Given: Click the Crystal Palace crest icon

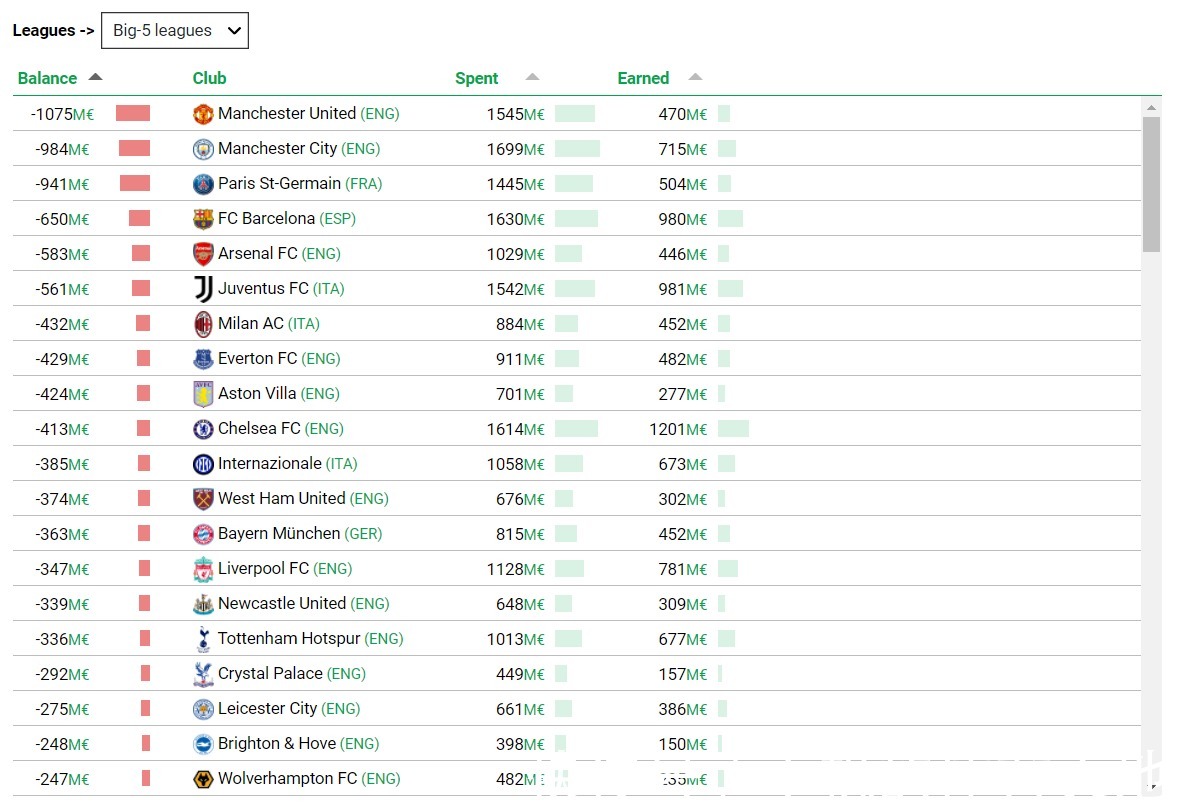Looking at the screenshot, I should click(203, 674).
